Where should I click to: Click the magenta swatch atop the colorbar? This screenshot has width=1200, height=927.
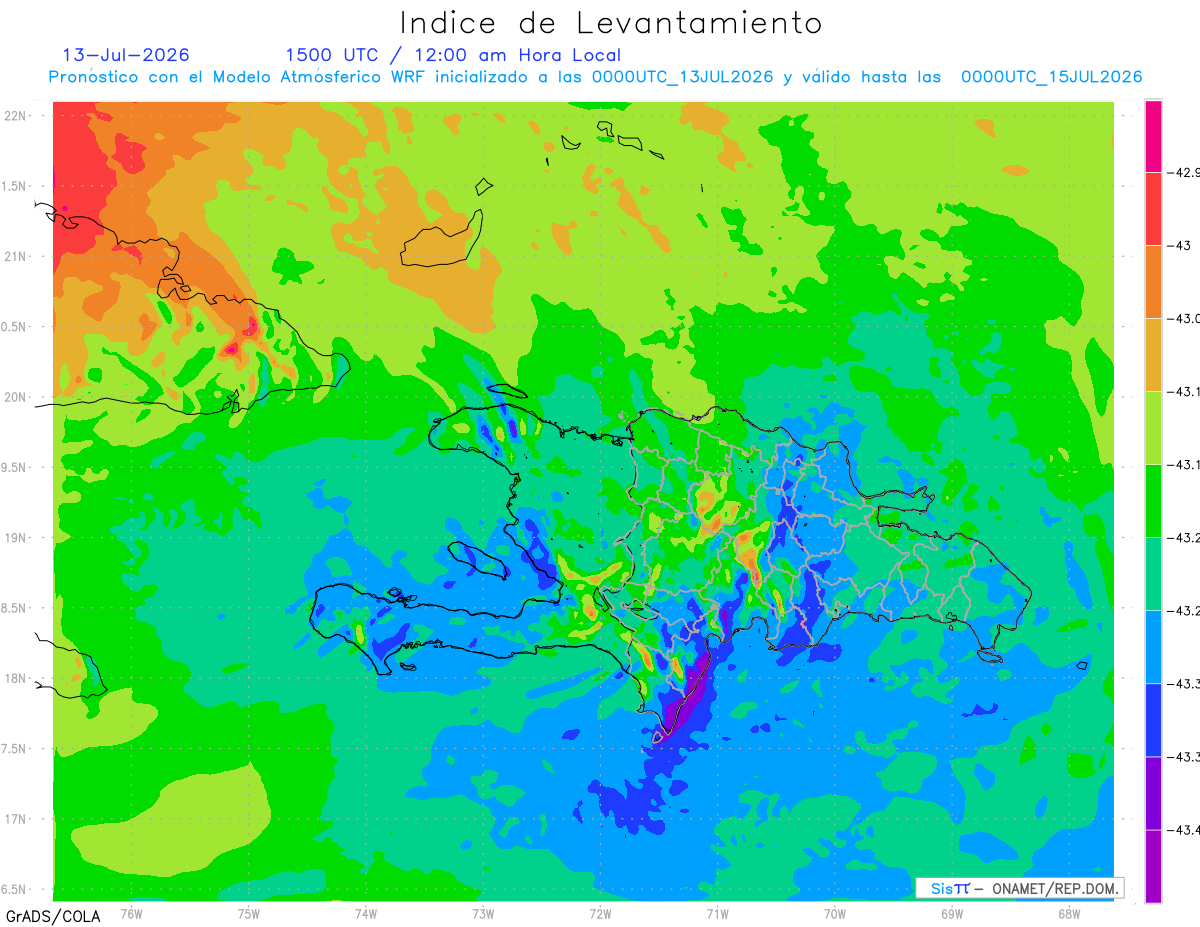(x=1153, y=136)
